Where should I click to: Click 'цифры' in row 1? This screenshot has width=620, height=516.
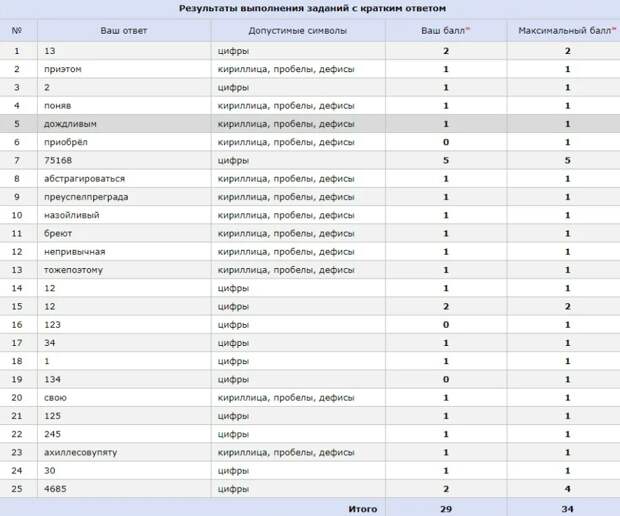tap(233, 51)
